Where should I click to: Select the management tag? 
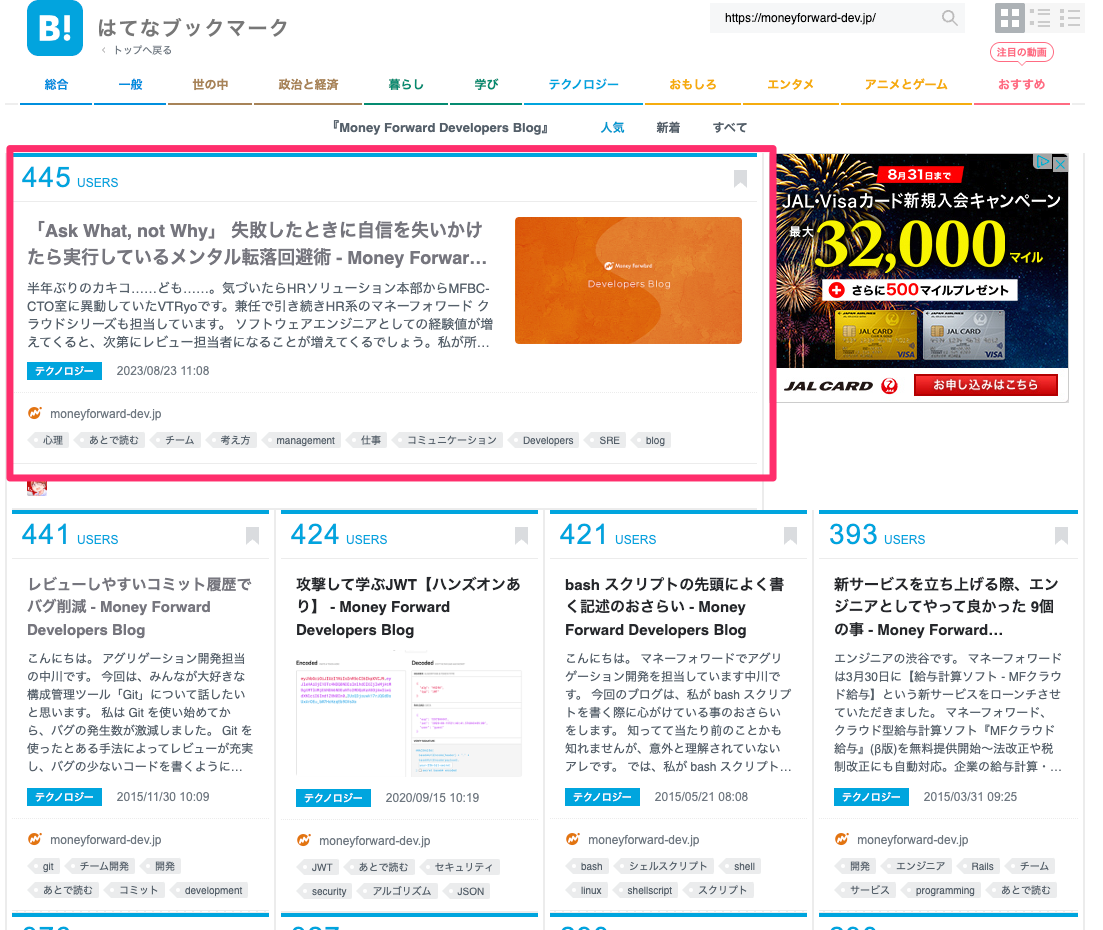coord(302,440)
